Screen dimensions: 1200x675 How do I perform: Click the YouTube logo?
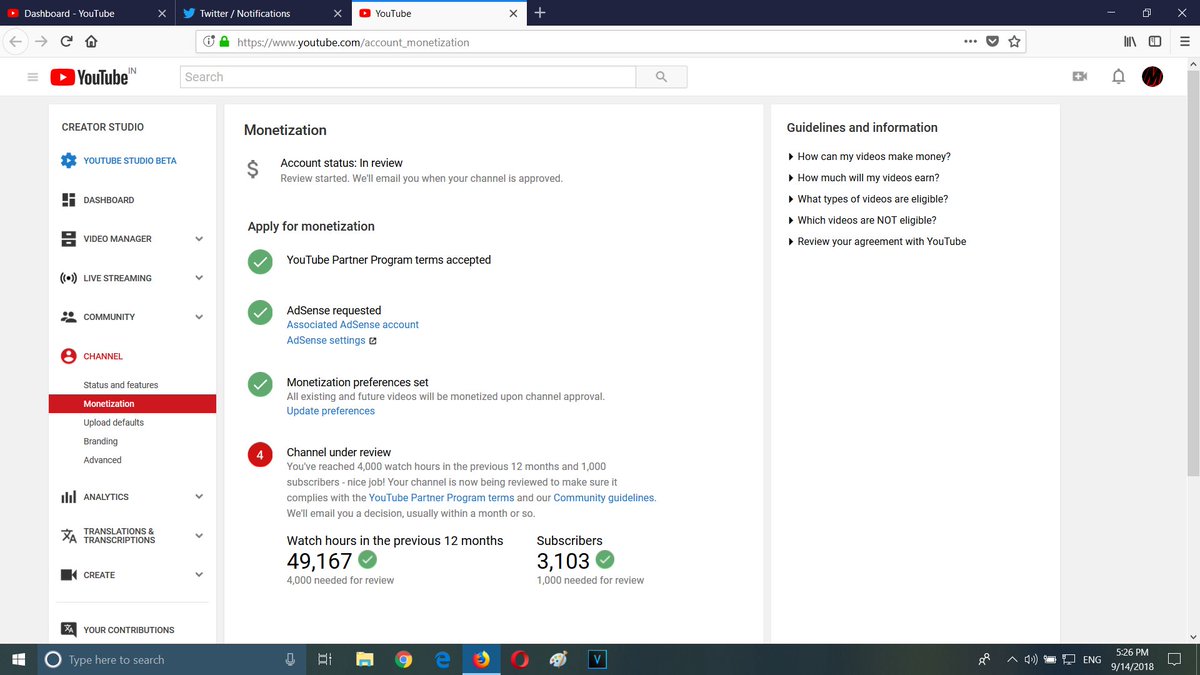(92, 77)
